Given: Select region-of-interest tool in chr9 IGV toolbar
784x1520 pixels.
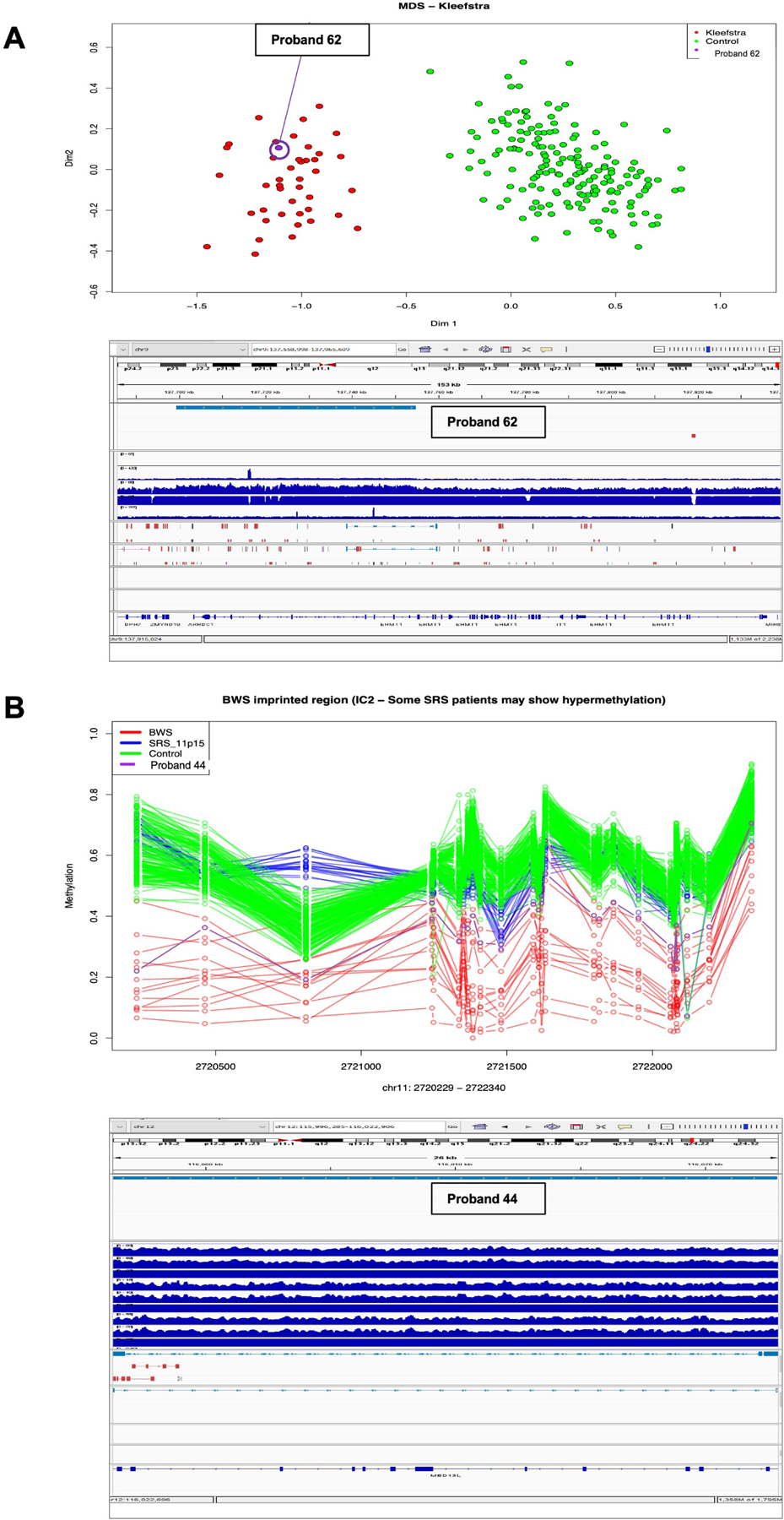Looking at the screenshot, I should [x=506, y=349].
